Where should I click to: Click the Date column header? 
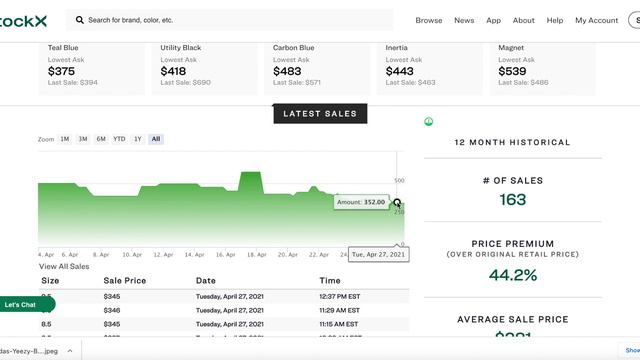point(206,281)
